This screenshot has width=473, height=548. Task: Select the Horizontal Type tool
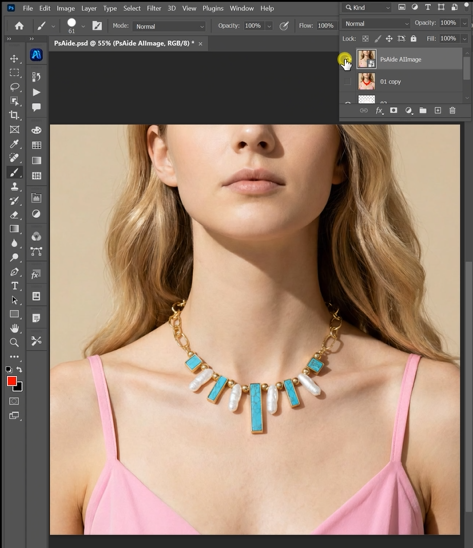(x=14, y=286)
